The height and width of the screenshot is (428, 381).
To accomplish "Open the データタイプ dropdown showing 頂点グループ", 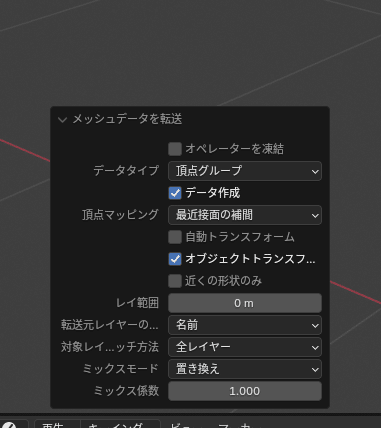I will [245, 171].
